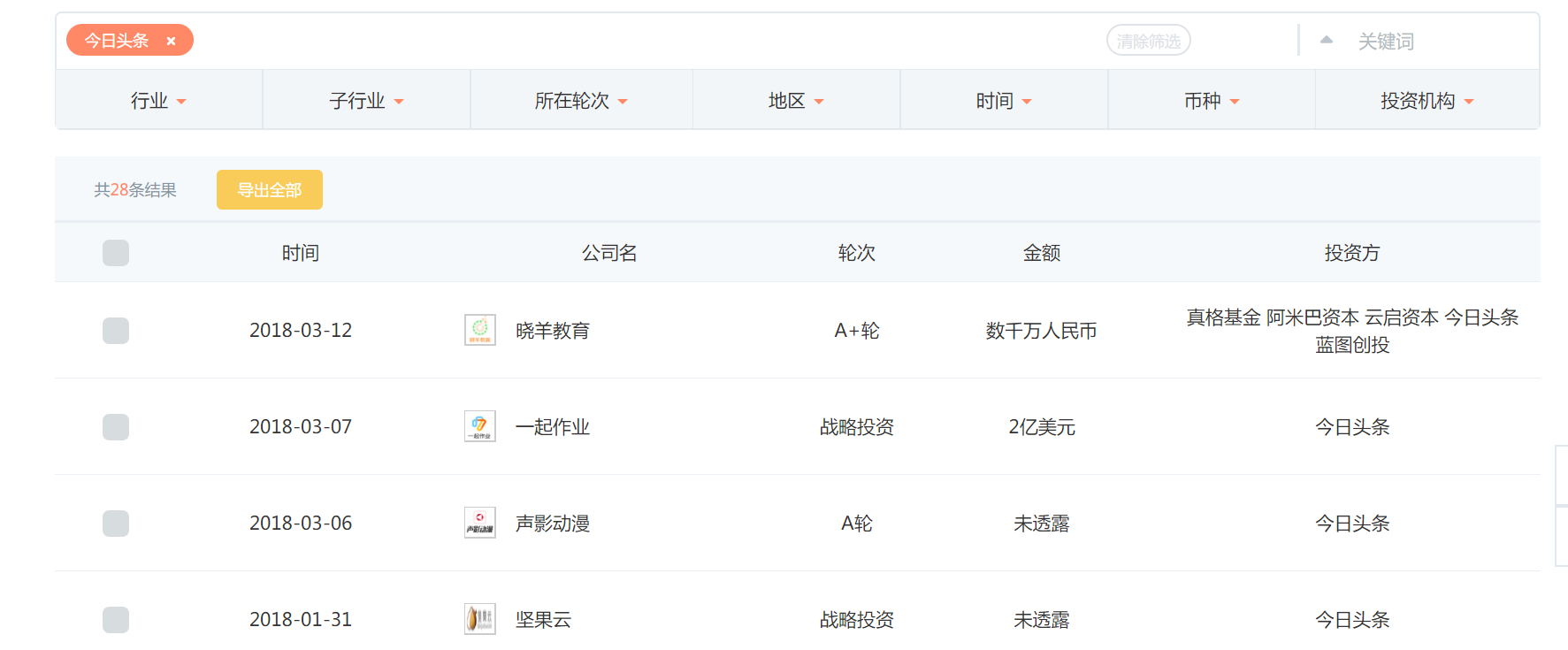Click the 导出全部 export button

pyautogui.click(x=270, y=190)
